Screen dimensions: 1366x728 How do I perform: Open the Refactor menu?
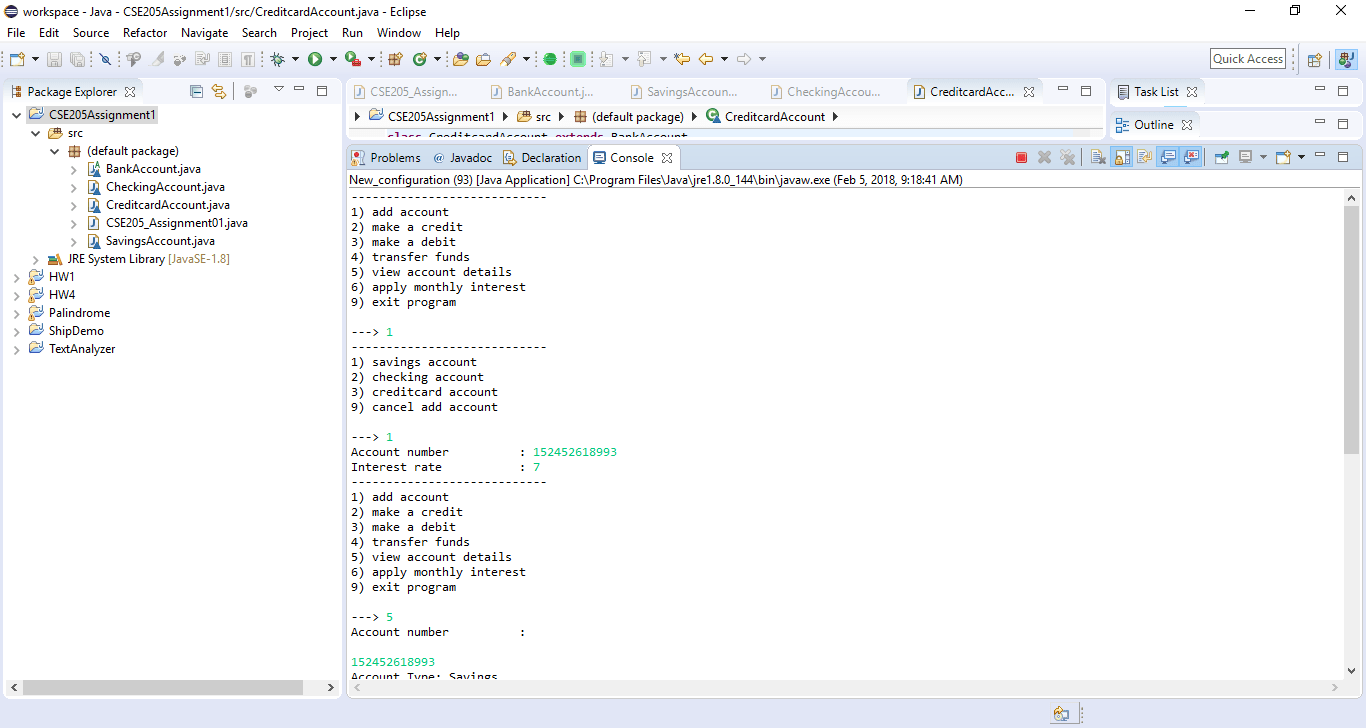145,33
